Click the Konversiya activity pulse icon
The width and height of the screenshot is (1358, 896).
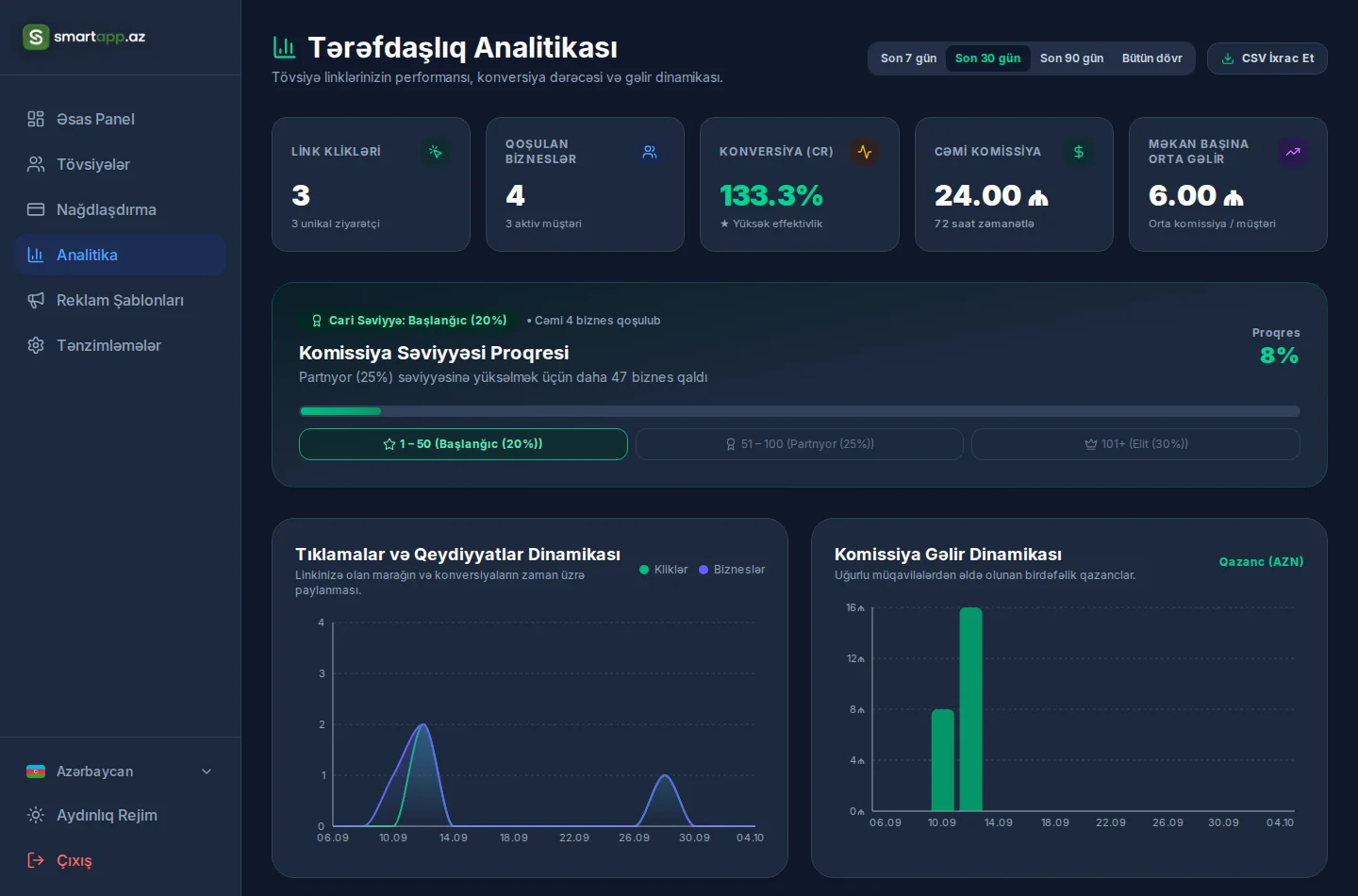pyautogui.click(x=865, y=152)
